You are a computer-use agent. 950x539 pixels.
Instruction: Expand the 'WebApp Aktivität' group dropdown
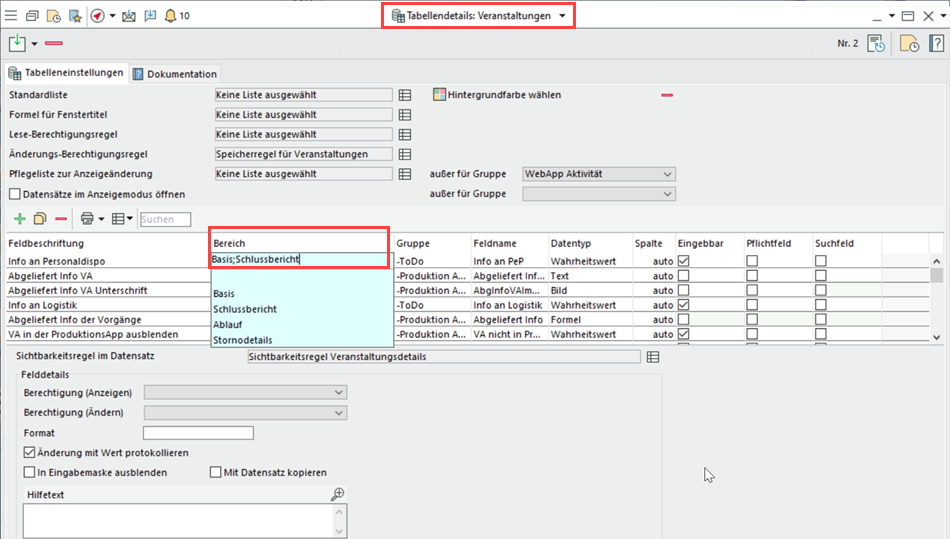(667, 174)
